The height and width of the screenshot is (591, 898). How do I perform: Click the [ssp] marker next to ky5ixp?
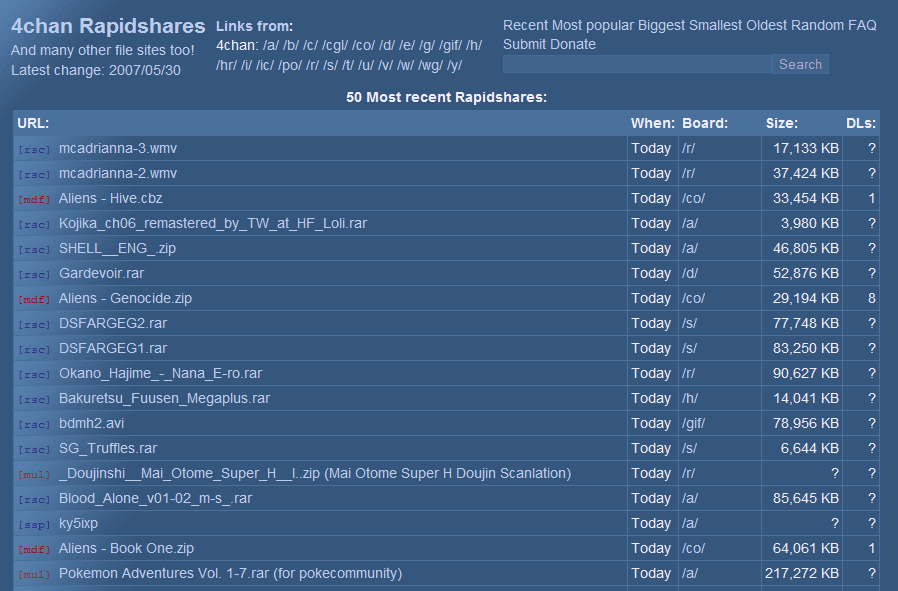click(x=33, y=524)
